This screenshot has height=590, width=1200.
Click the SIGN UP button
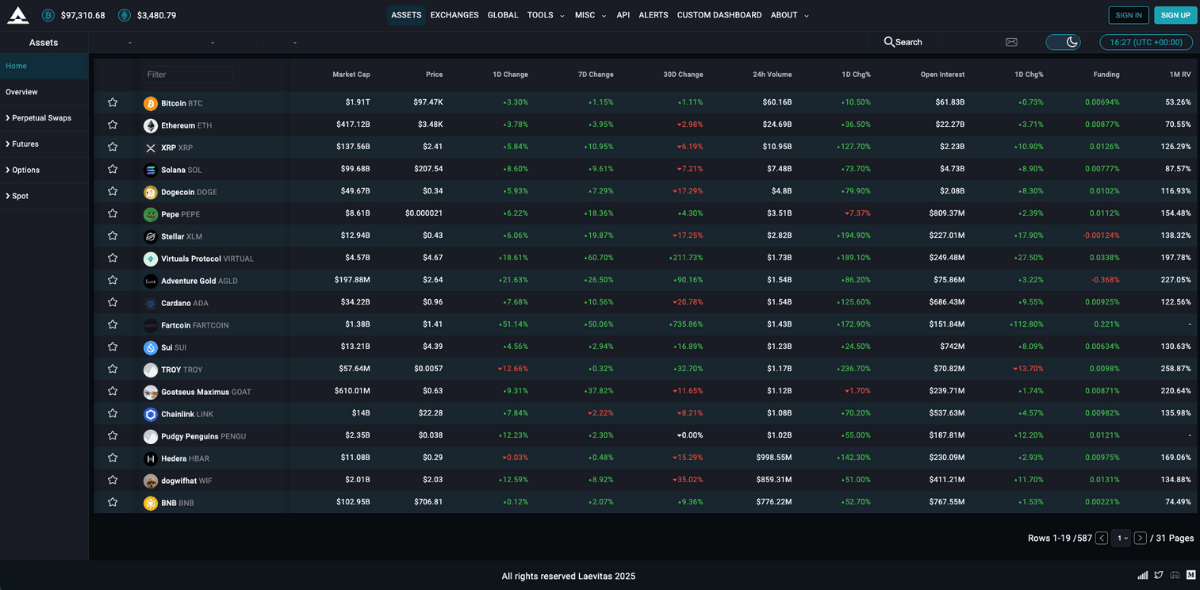1173,15
